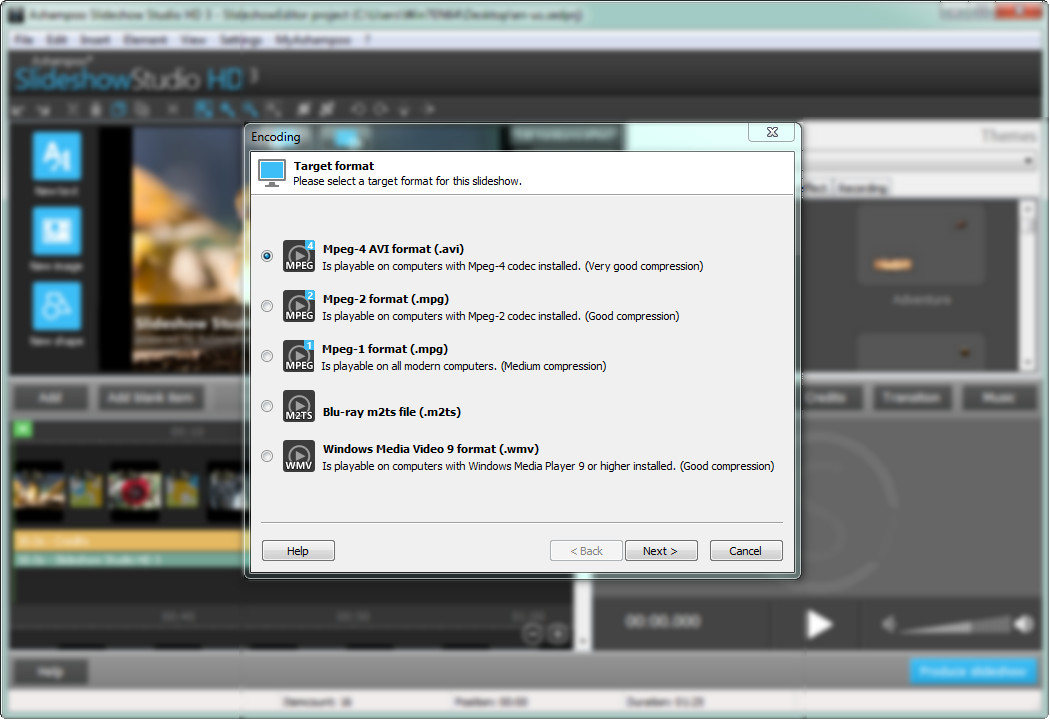Cancel the Encoding dialog
This screenshot has height=720, width=1050.
[746, 551]
